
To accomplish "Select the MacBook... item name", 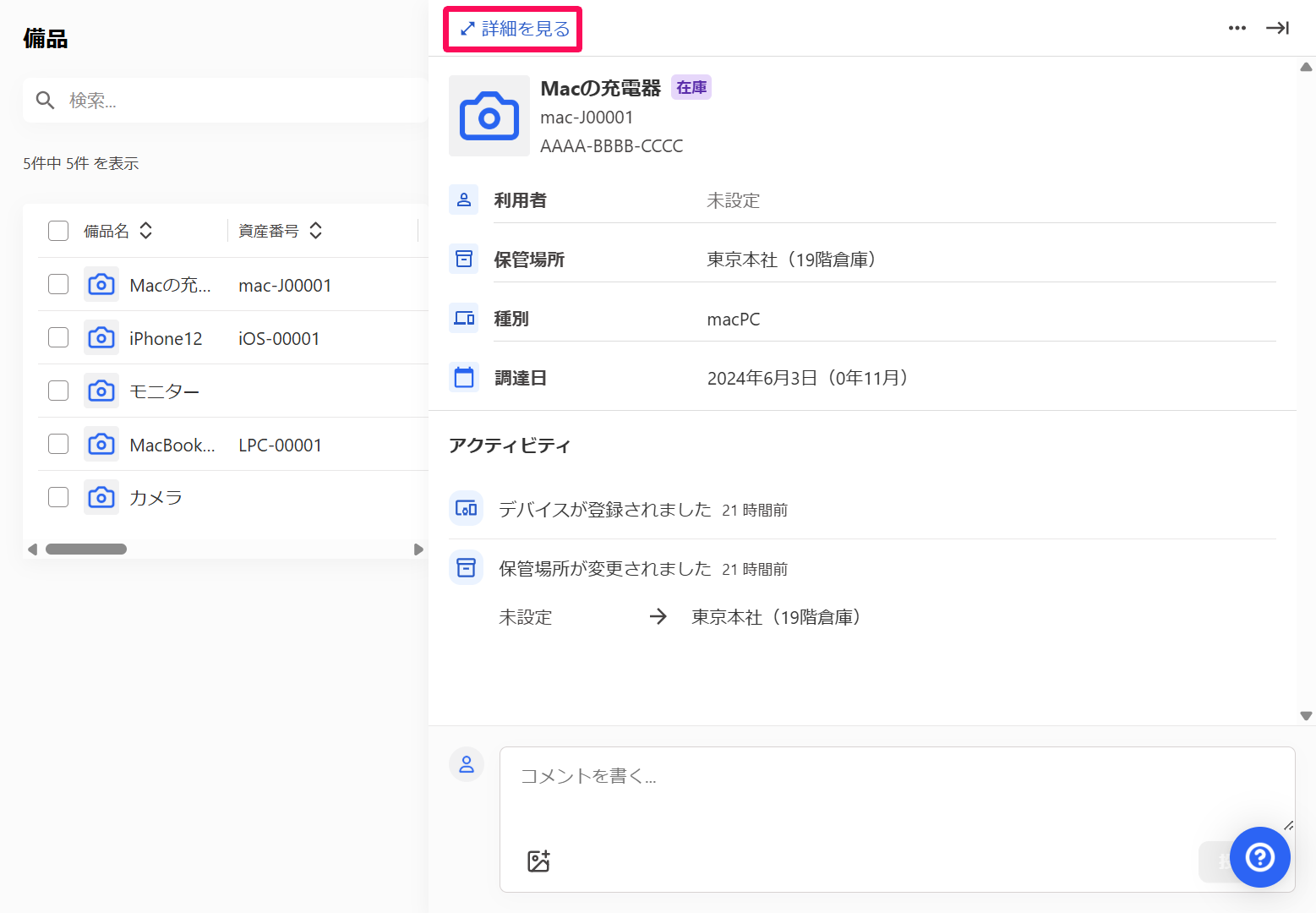I will [x=172, y=445].
